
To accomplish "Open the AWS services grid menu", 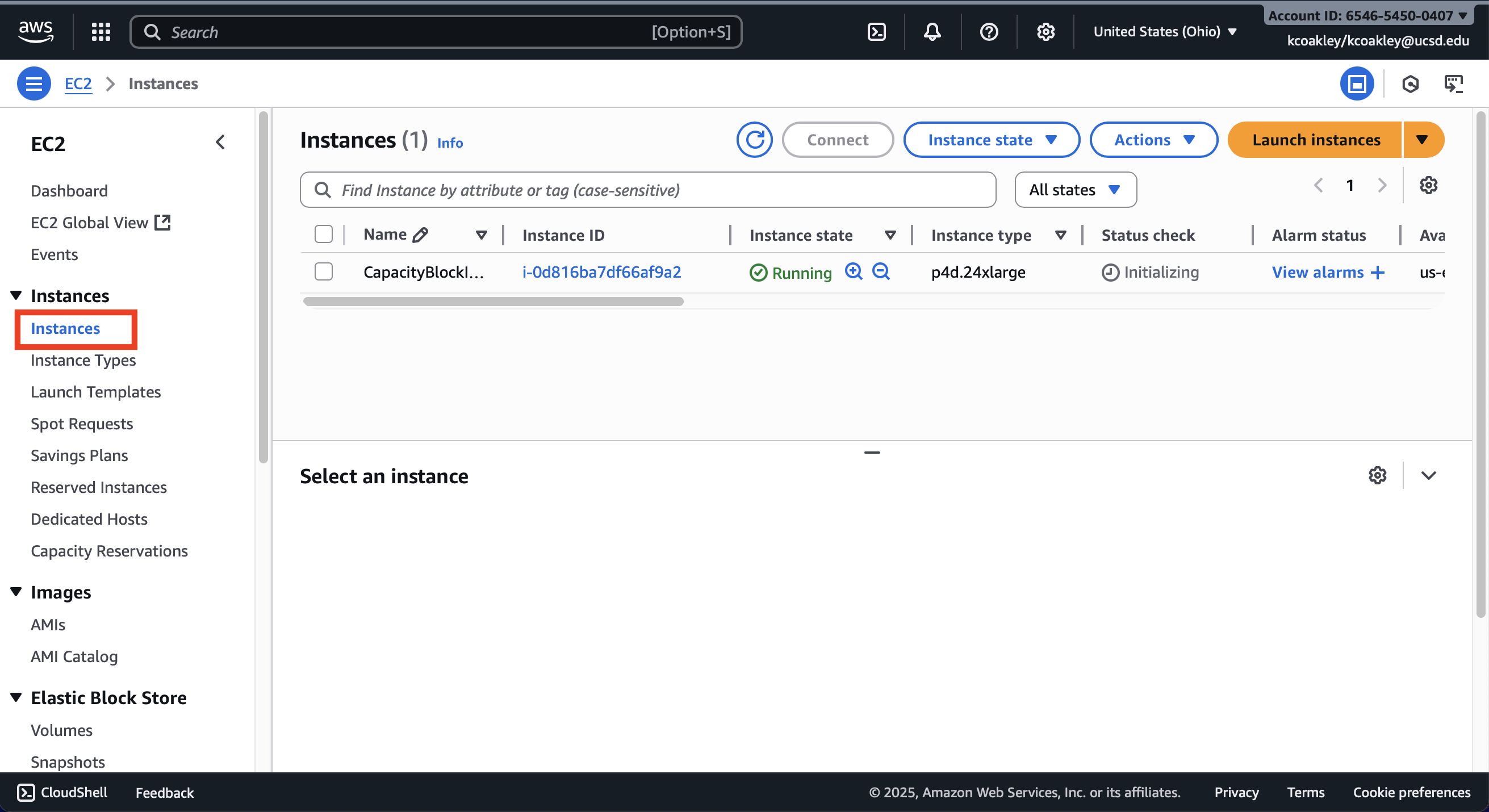I will [x=101, y=32].
